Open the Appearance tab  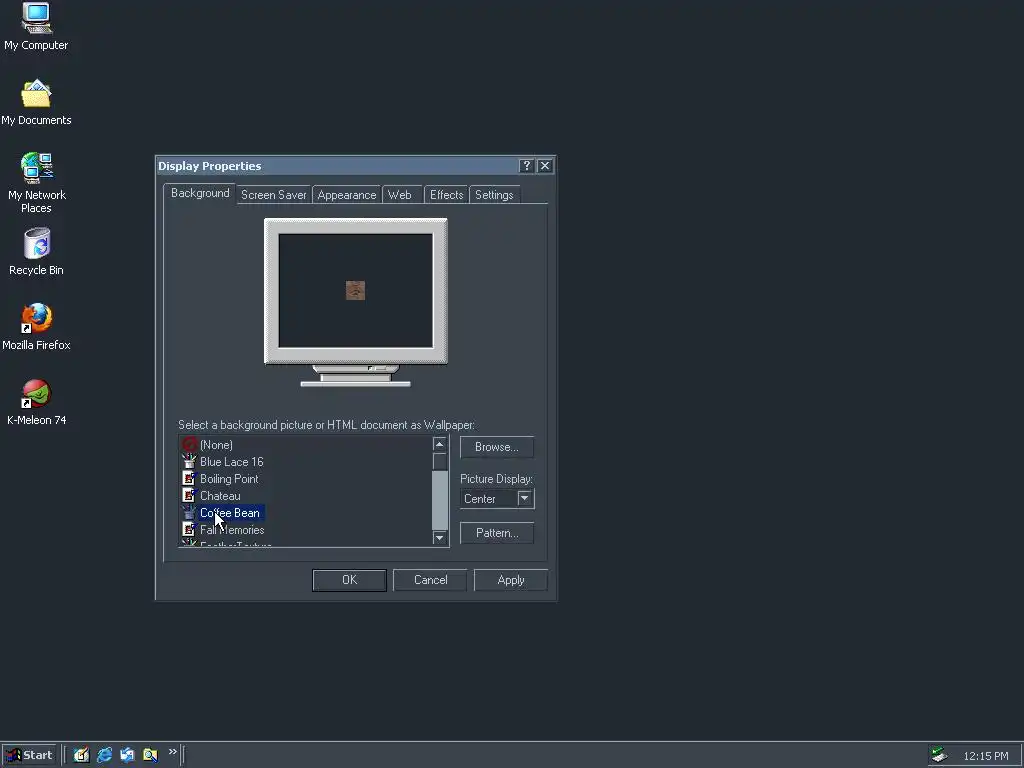coord(347,195)
